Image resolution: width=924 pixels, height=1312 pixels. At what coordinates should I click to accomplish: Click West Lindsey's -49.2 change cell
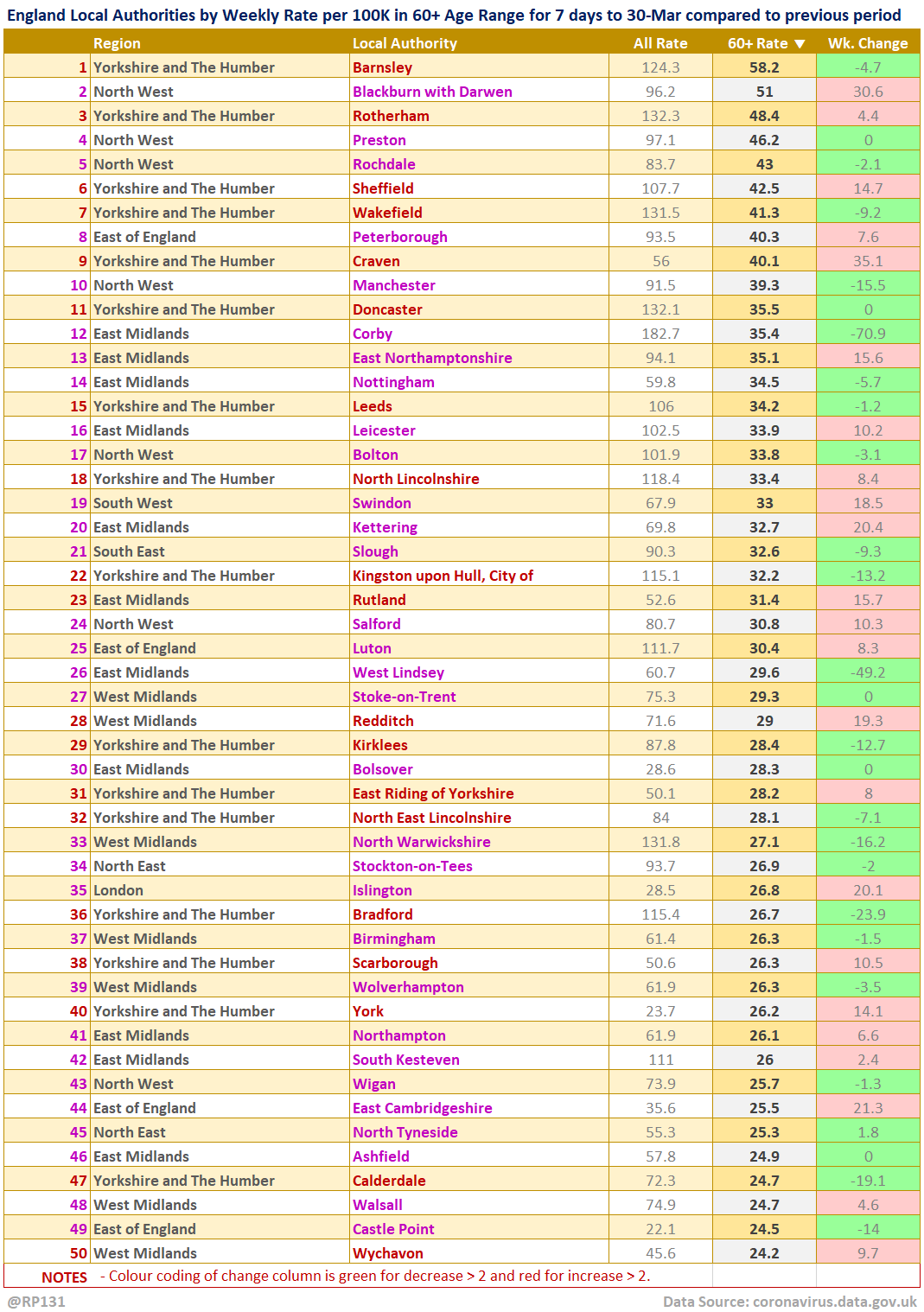point(868,672)
